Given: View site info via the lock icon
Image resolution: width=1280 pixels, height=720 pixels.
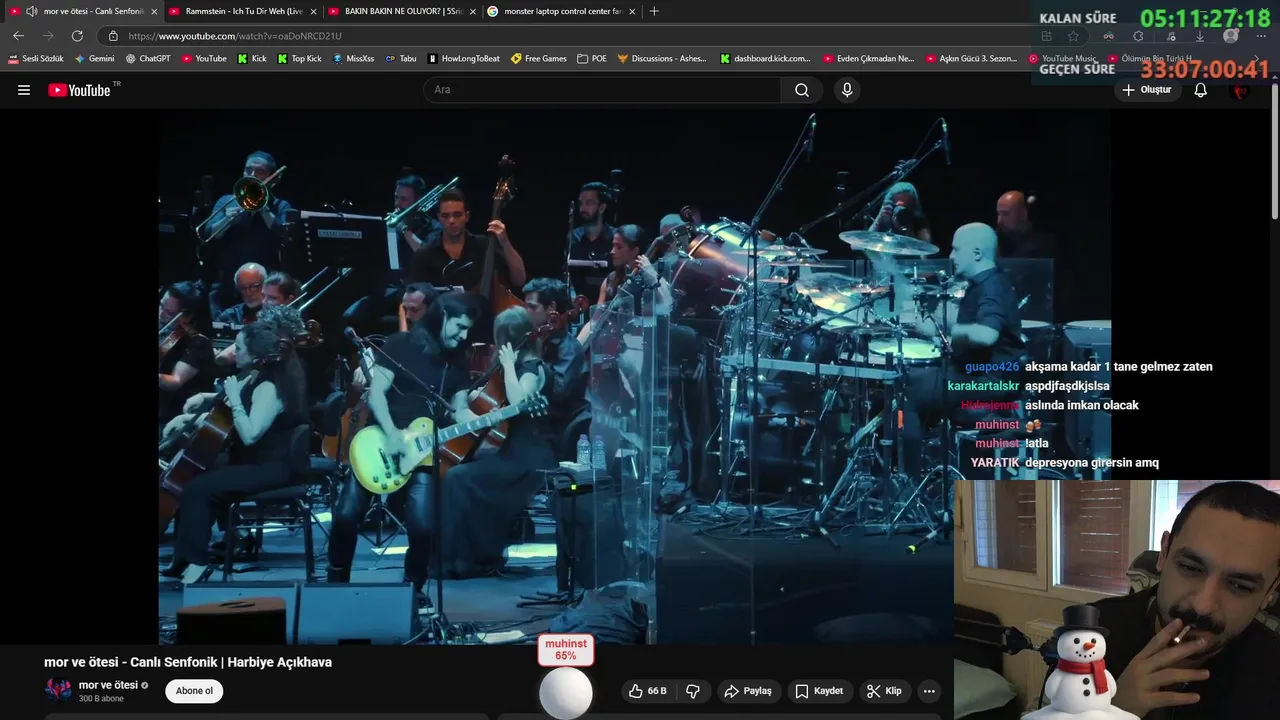Looking at the screenshot, I should (113, 36).
